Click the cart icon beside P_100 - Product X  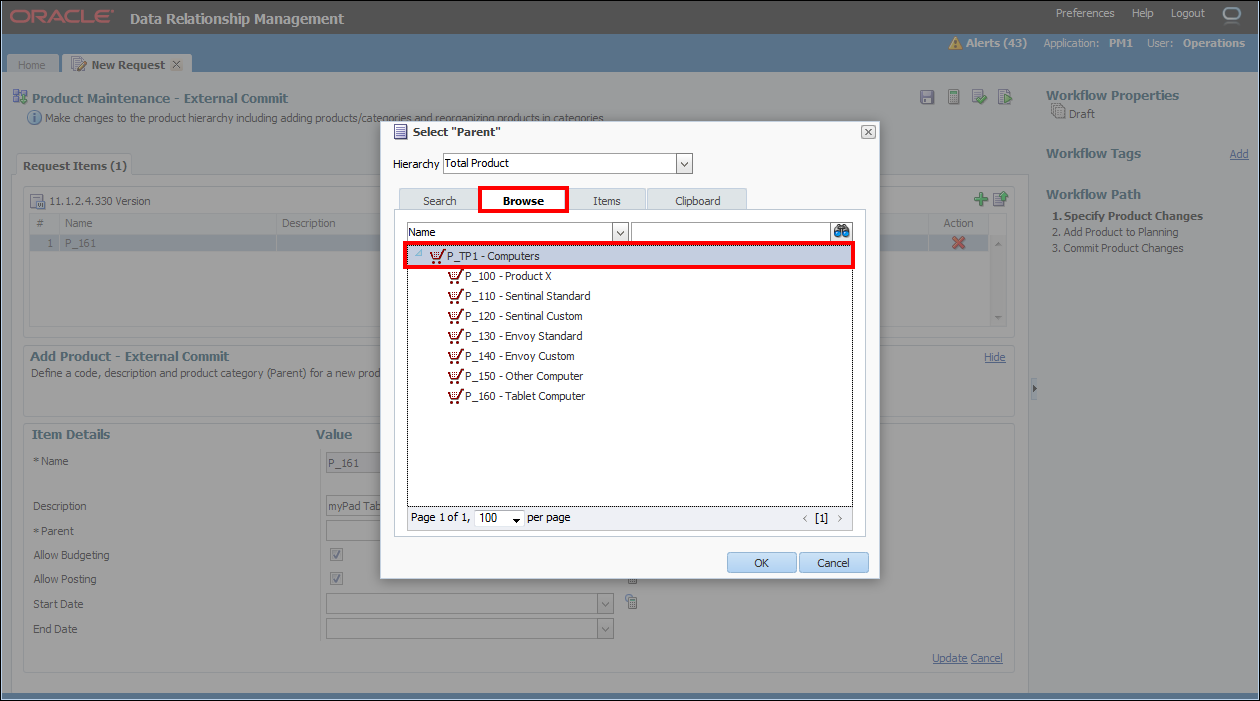point(455,276)
